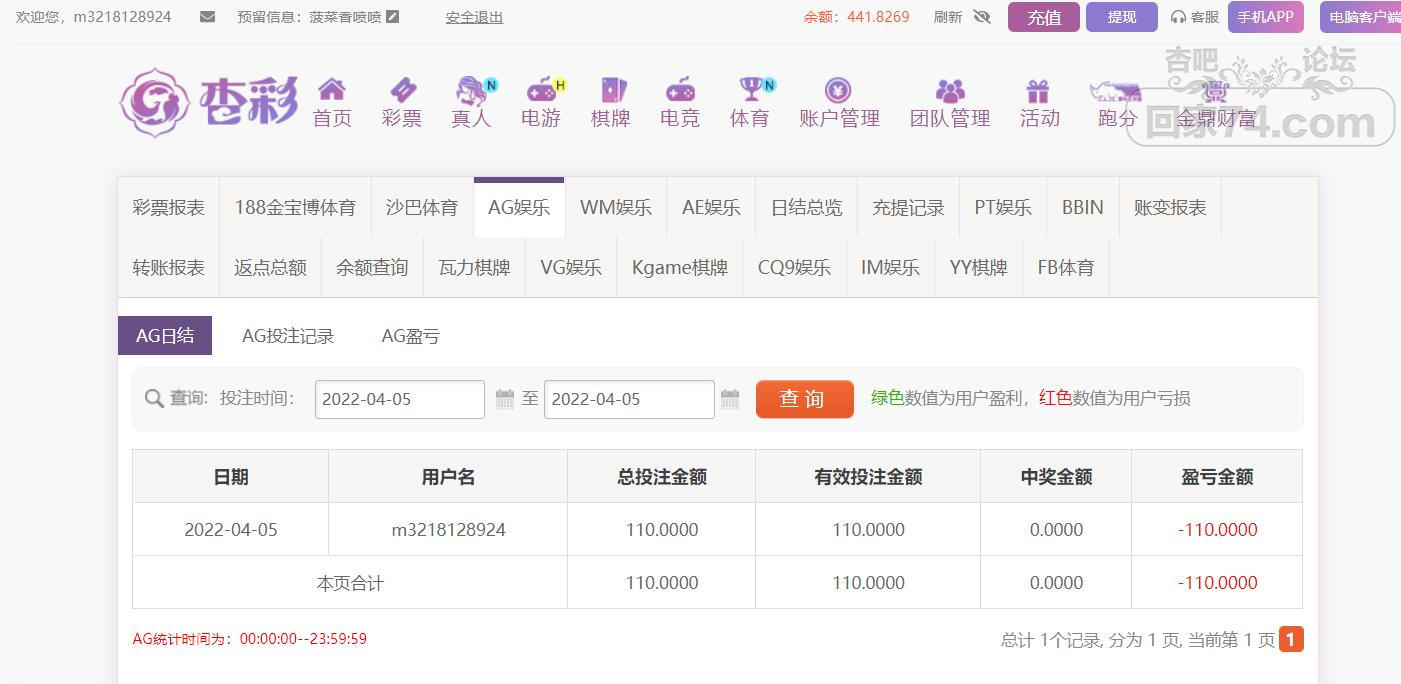Image resolution: width=1401 pixels, height=684 pixels.
Task: Click the 充值 recharge button
Action: pos(1044,17)
